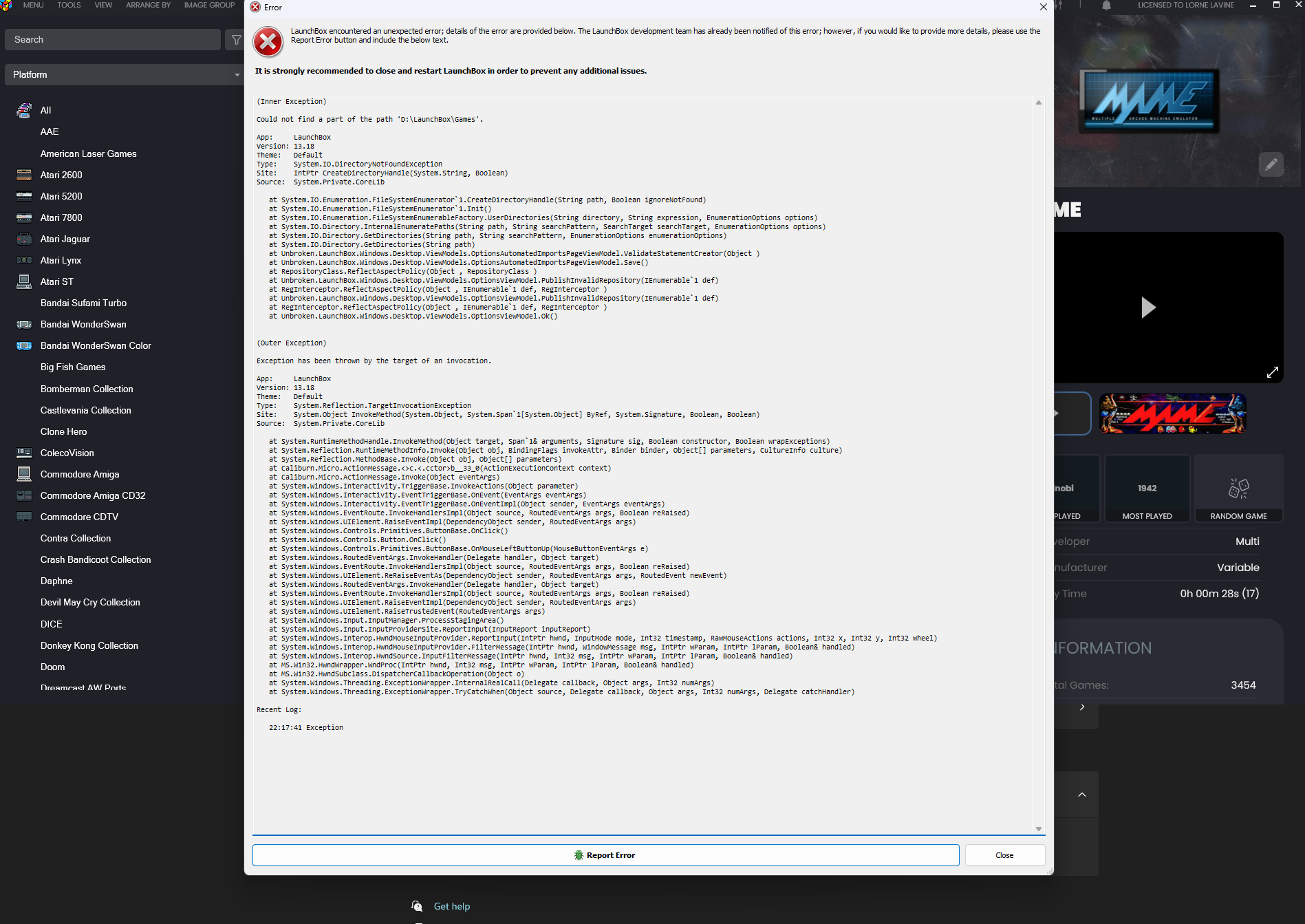
Task: Click the Atari 7800 console icon
Action: (24, 217)
